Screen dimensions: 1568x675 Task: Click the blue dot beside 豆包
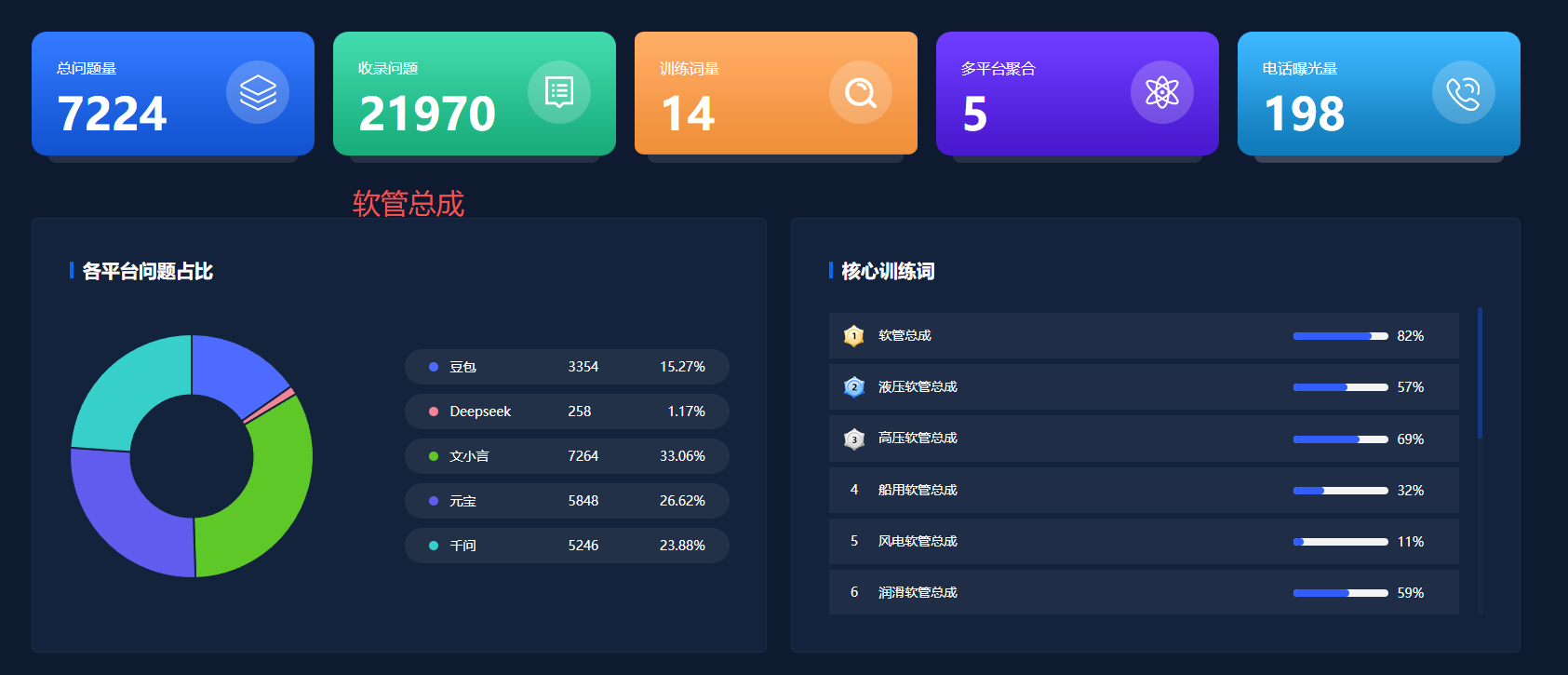click(x=434, y=367)
